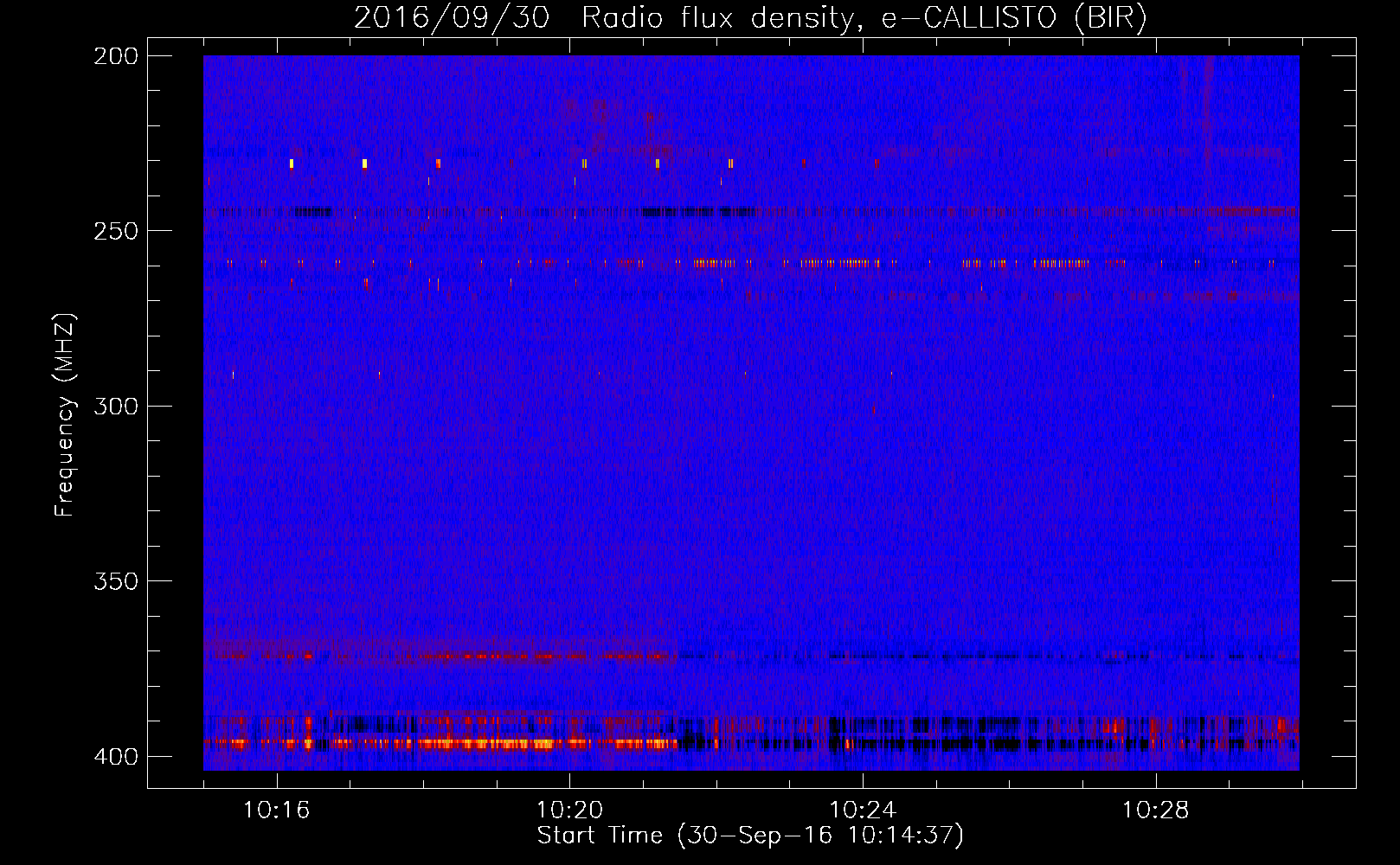The image size is (1400, 865).
Task: Click the 10:24 time tick label
Action: (862, 811)
